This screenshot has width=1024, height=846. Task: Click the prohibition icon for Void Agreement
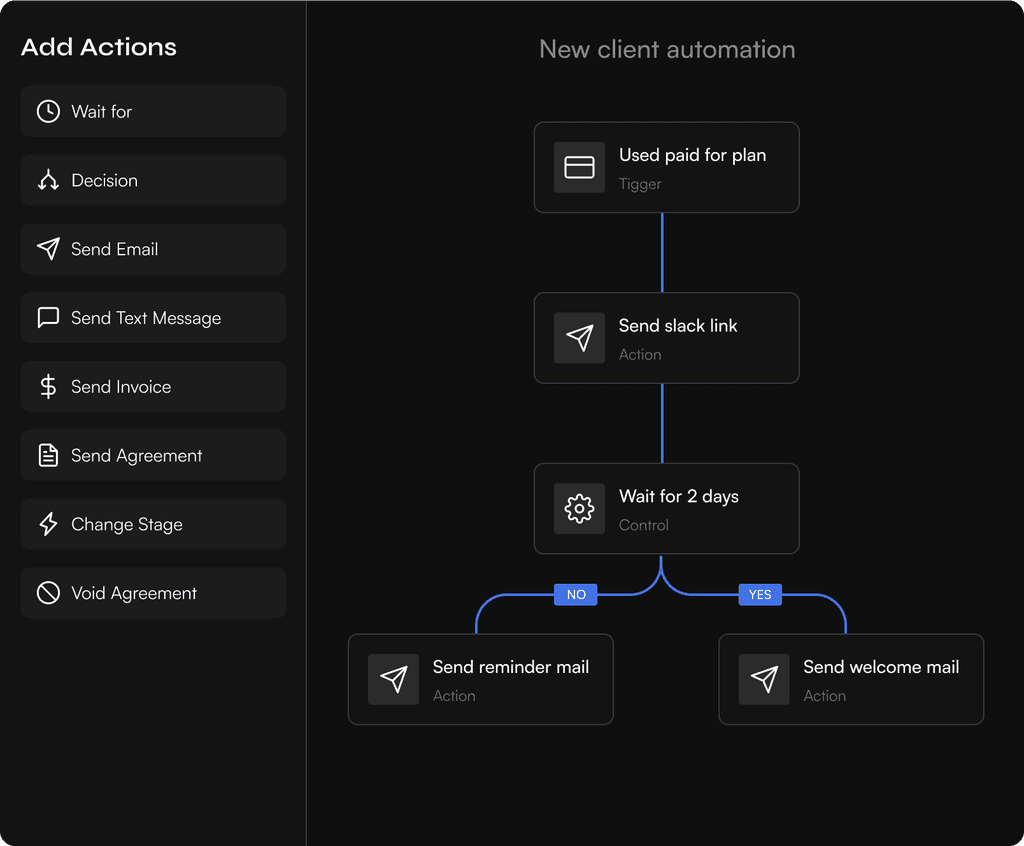tap(48, 593)
